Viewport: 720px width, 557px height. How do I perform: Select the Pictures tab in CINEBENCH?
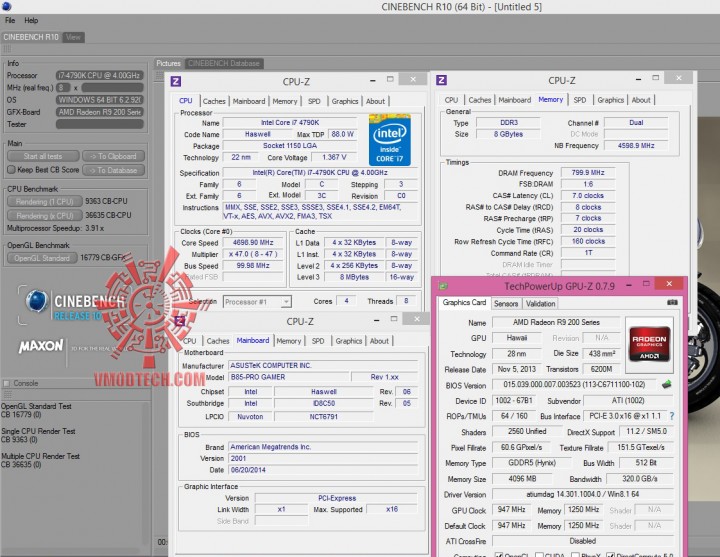coord(169,63)
